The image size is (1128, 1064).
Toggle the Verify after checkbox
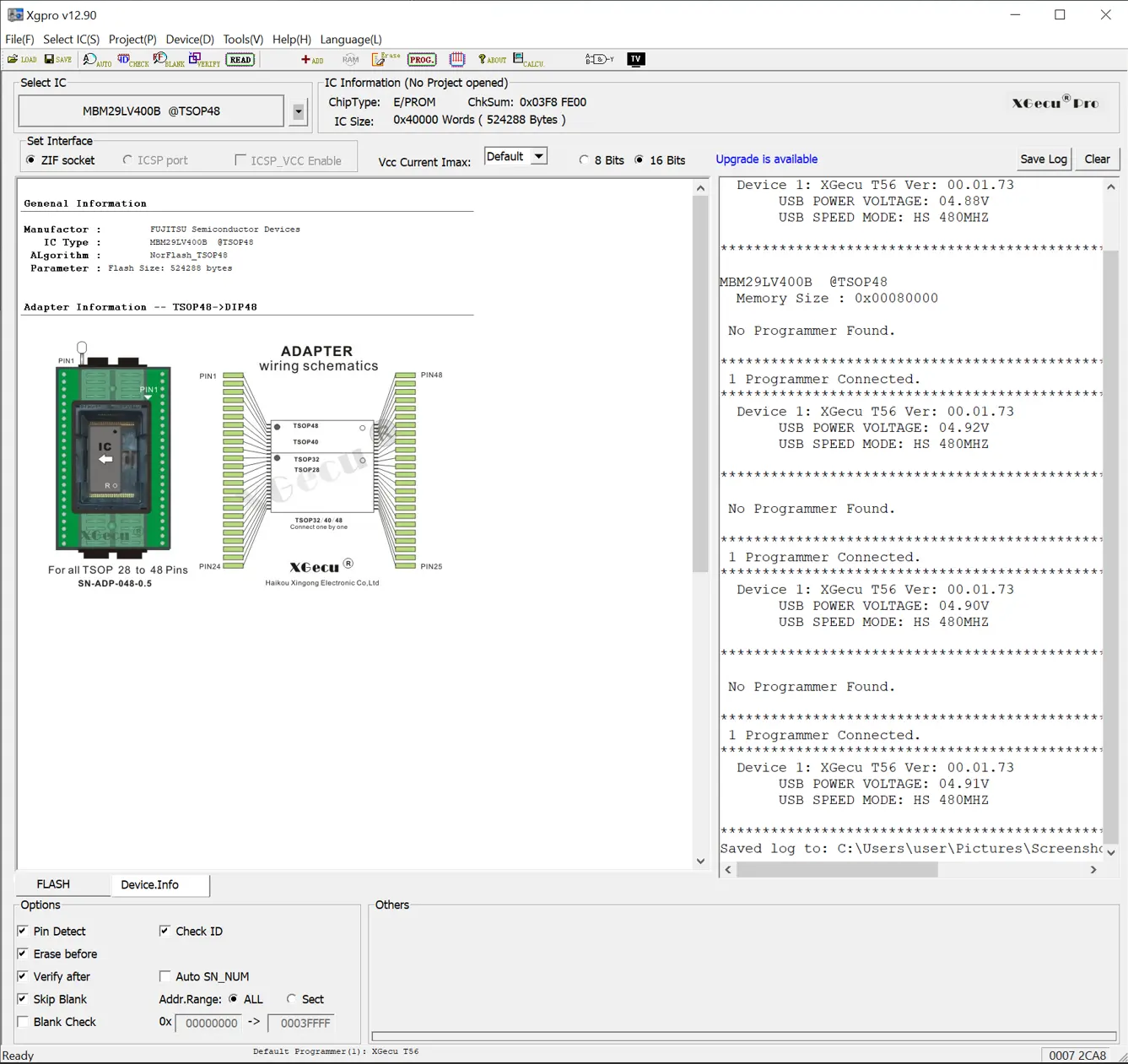[x=54, y=977]
